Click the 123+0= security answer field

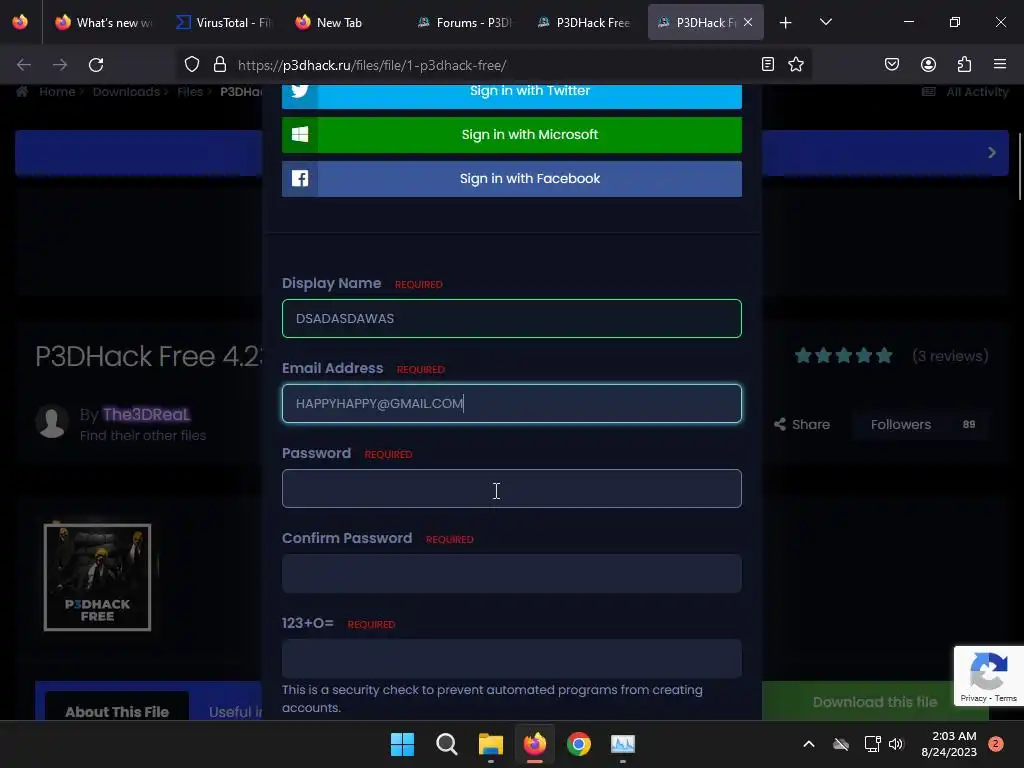pos(512,658)
